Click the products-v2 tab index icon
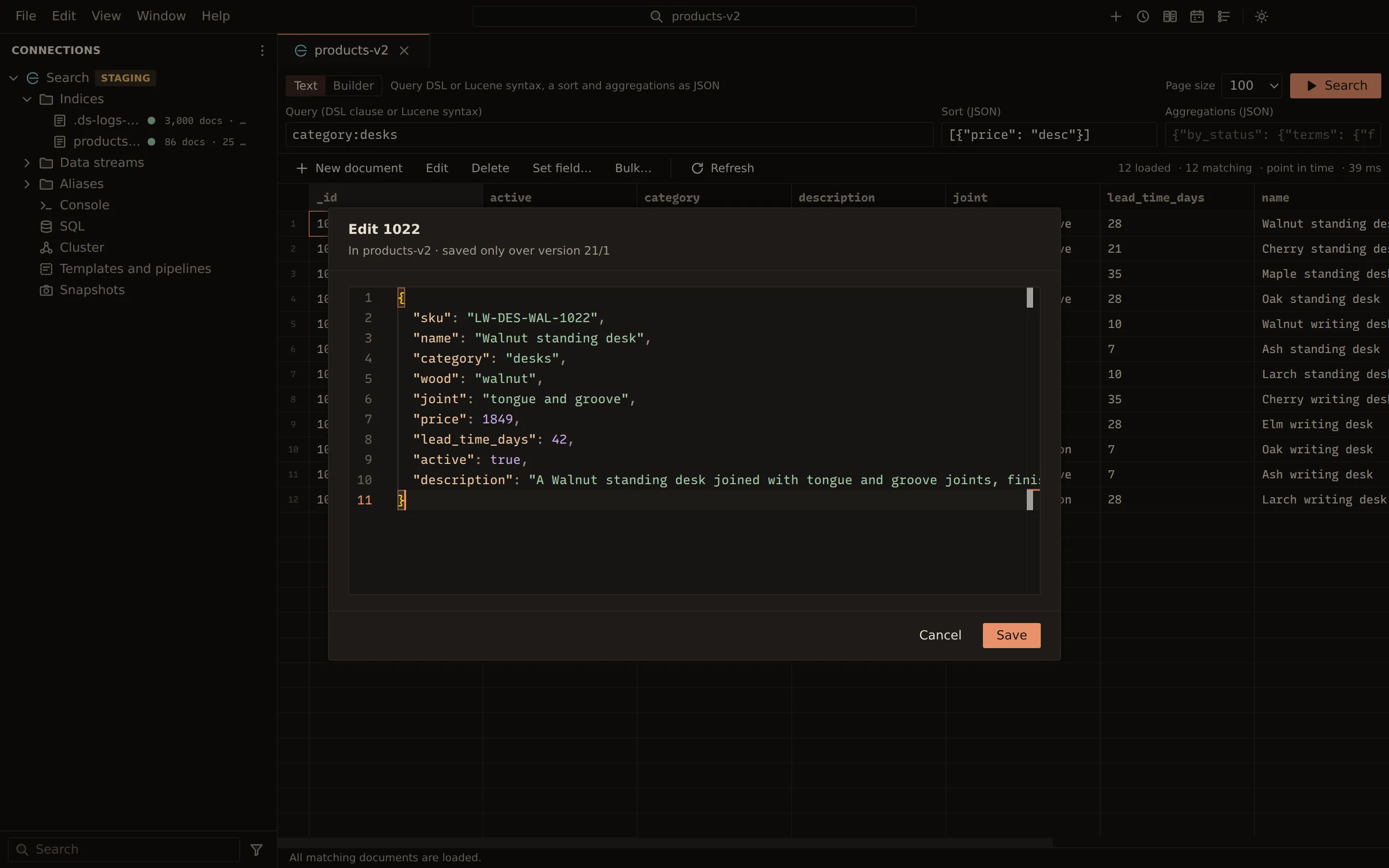 point(300,51)
